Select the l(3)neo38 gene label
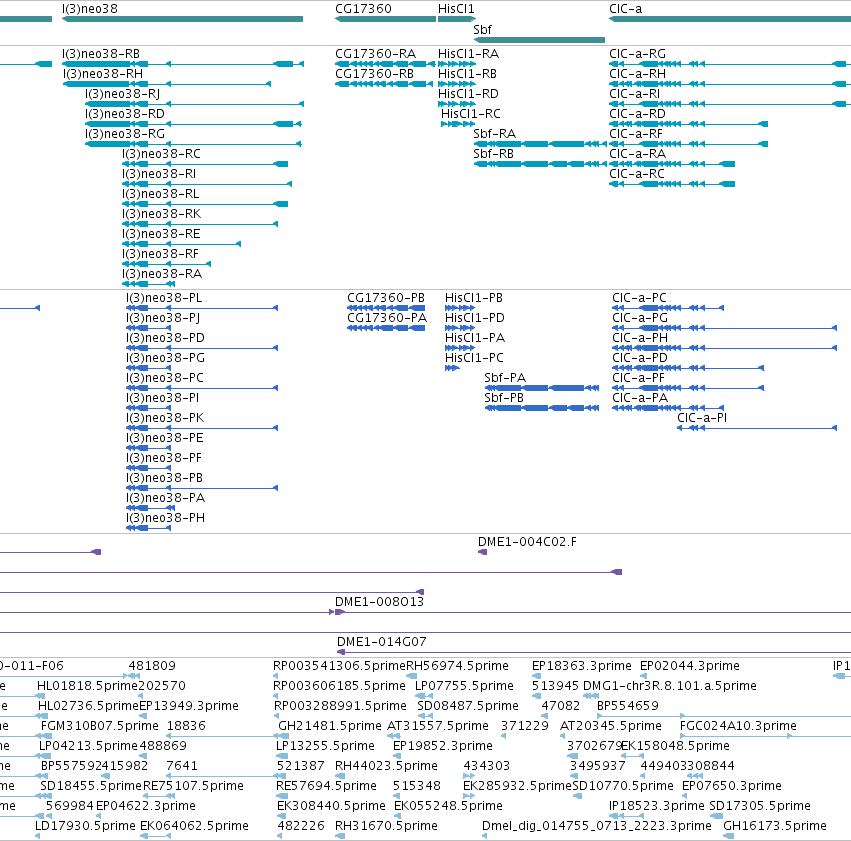This screenshot has width=851, height=841. pos(90,9)
